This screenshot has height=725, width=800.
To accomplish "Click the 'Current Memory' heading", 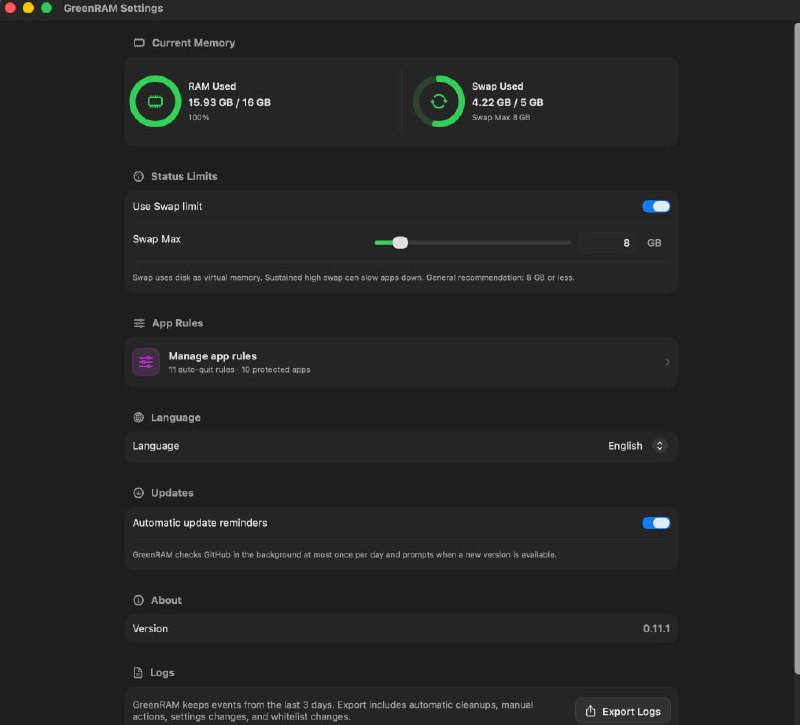I will coord(193,43).
